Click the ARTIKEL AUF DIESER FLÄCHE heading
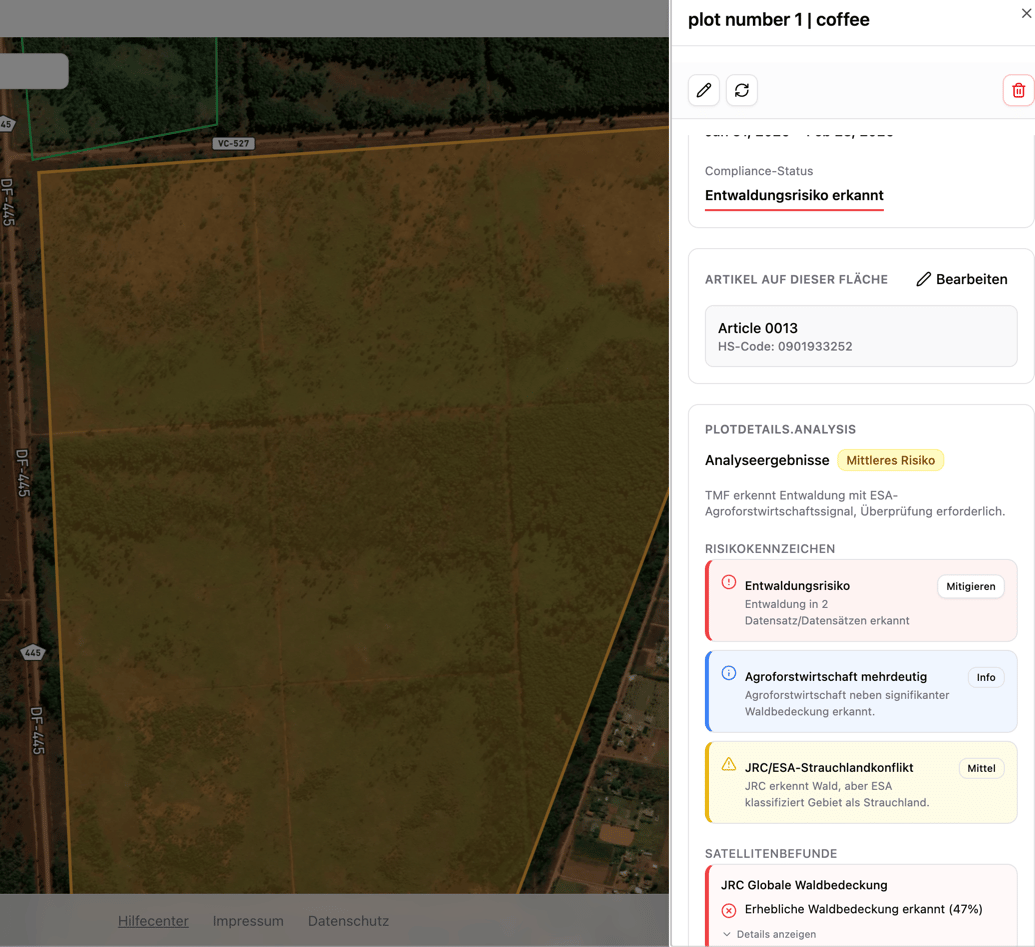The image size is (1035, 947). pyautogui.click(x=796, y=279)
